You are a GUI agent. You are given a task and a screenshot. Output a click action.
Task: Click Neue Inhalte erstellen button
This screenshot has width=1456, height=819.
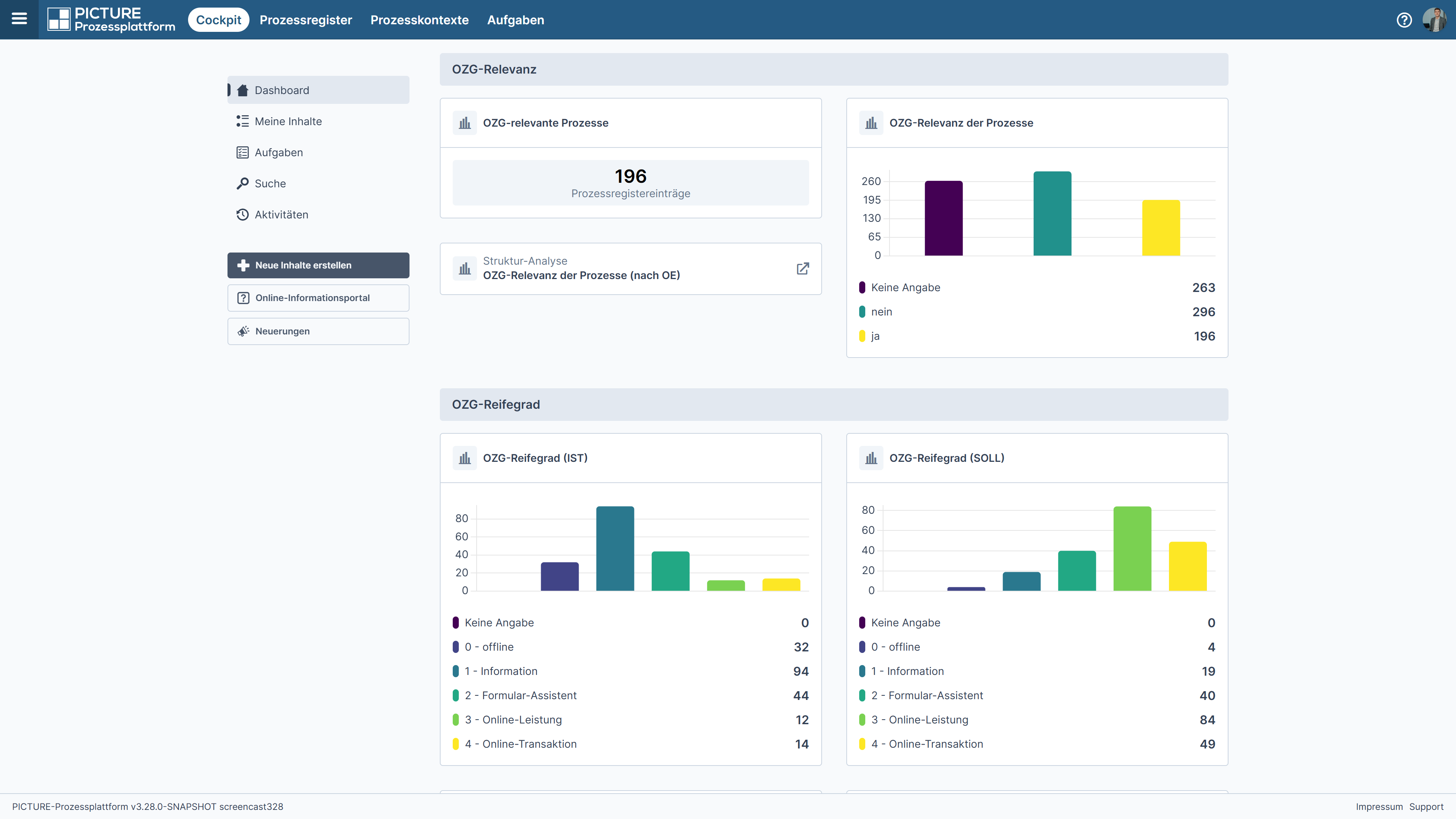pos(318,265)
